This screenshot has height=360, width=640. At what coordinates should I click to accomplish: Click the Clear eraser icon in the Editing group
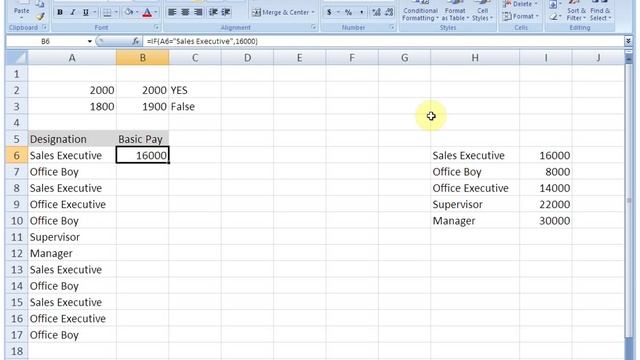[x=553, y=17]
